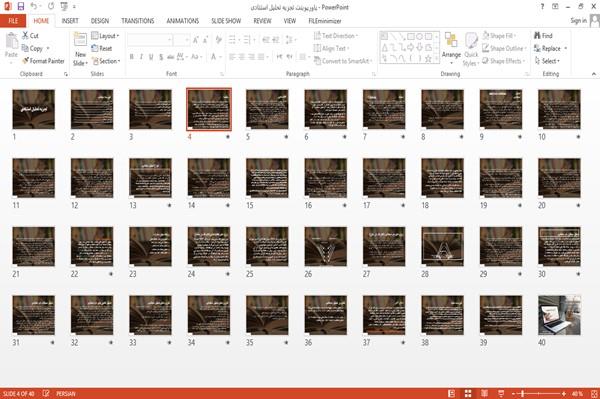The width and height of the screenshot is (600, 399).
Task: Click the PERSIAN language indicator in status bar
Action: click(x=66, y=394)
